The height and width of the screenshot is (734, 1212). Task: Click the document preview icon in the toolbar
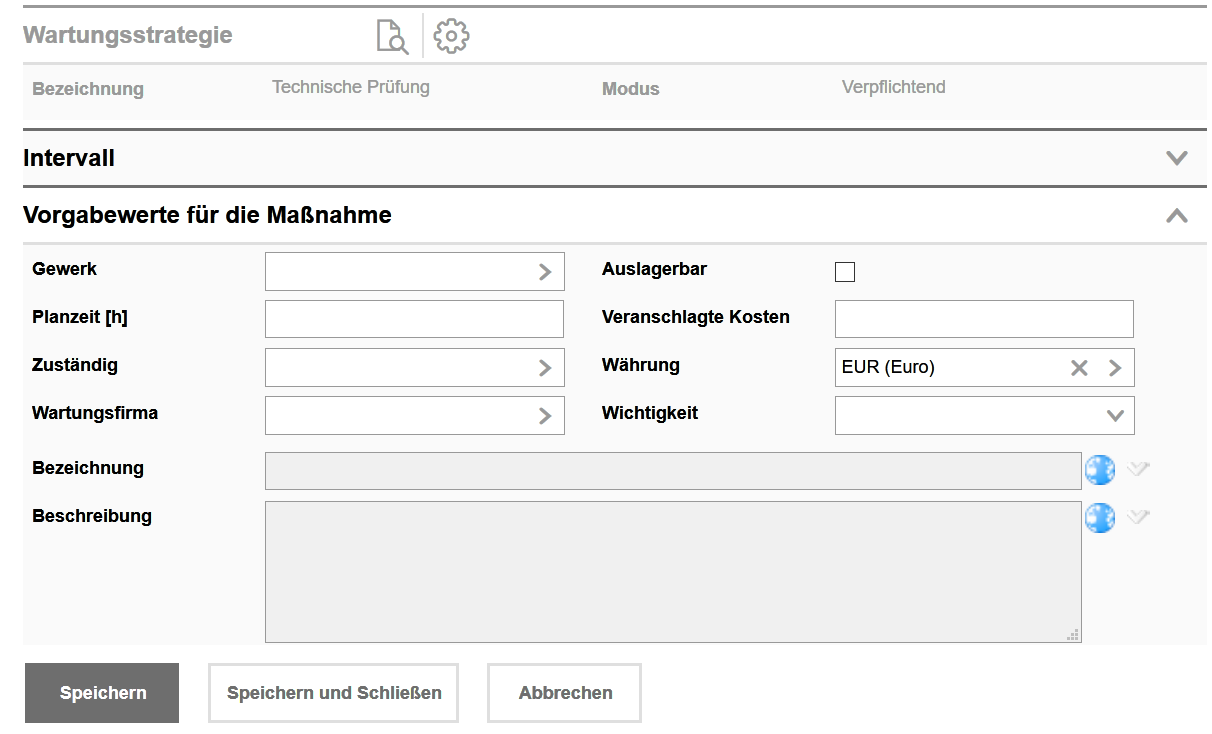[x=391, y=36]
